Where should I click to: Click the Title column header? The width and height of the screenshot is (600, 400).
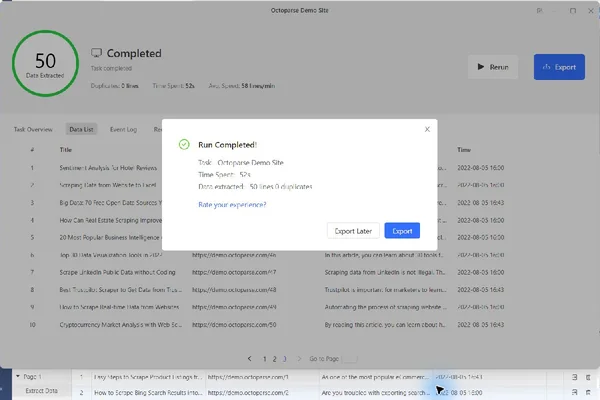tap(65, 150)
